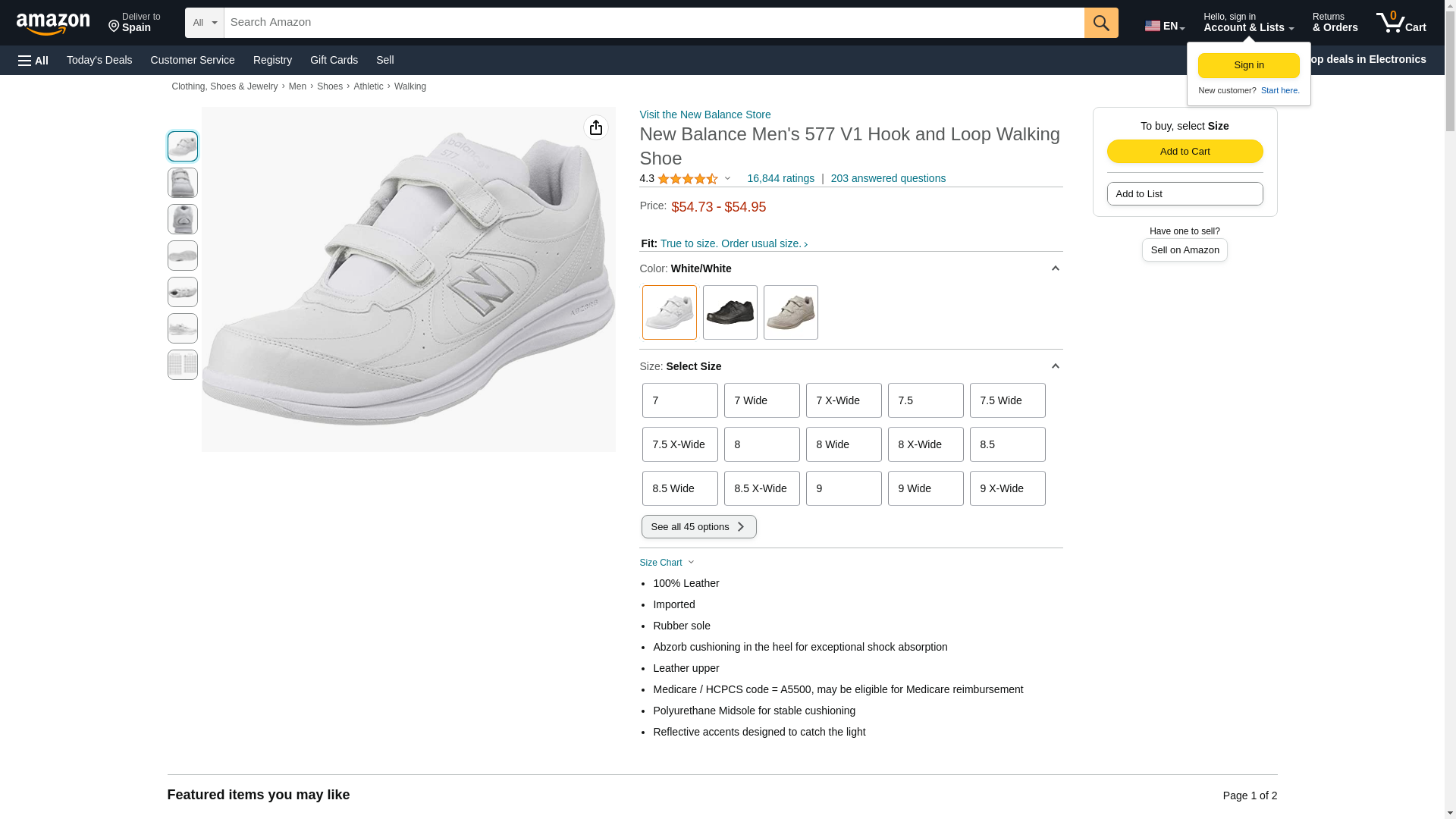This screenshot has height=819, width=1456.
Task: Select the black color swatch
Action: coord(730,312)
